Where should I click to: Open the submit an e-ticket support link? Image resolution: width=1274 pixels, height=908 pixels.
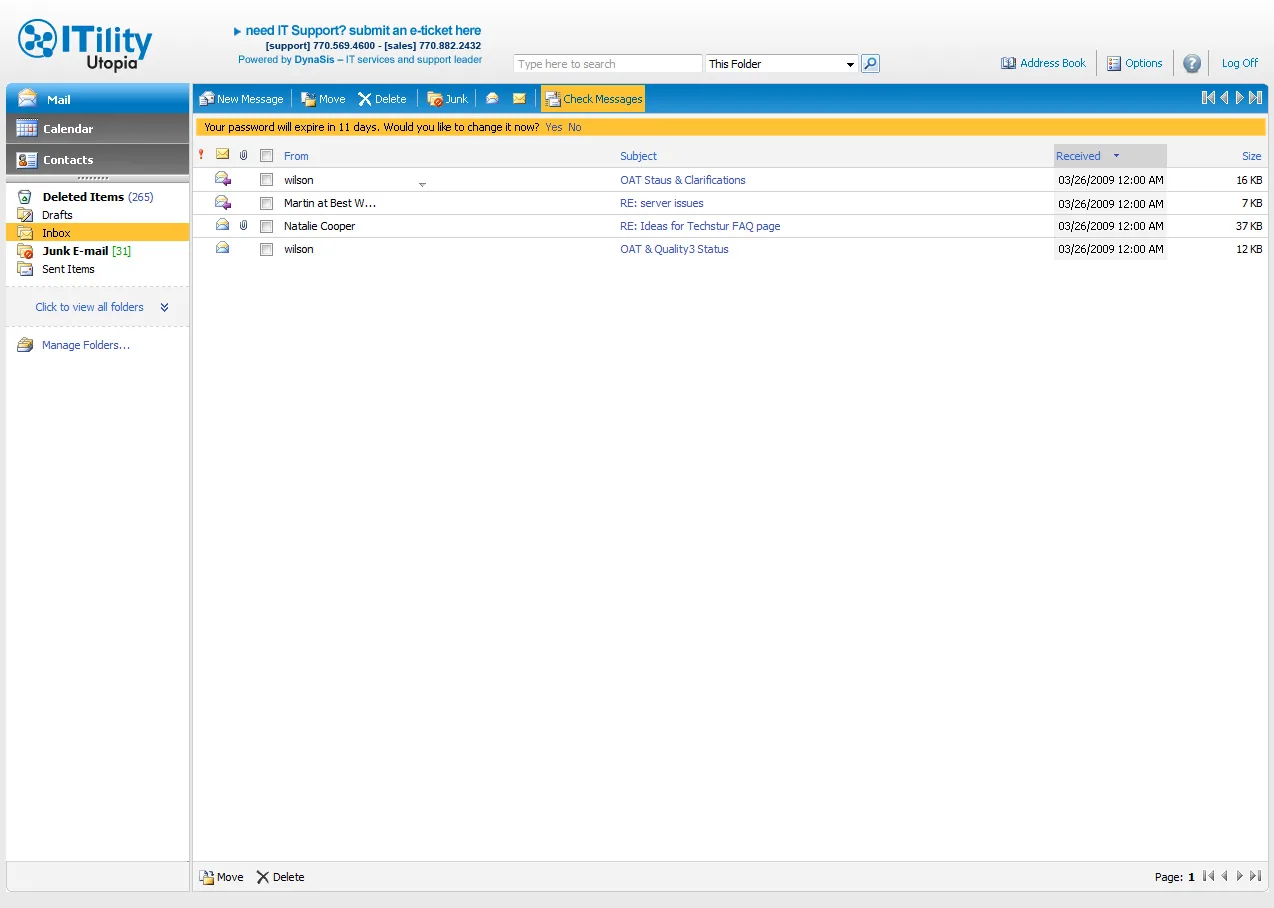(x=364, y=31)
